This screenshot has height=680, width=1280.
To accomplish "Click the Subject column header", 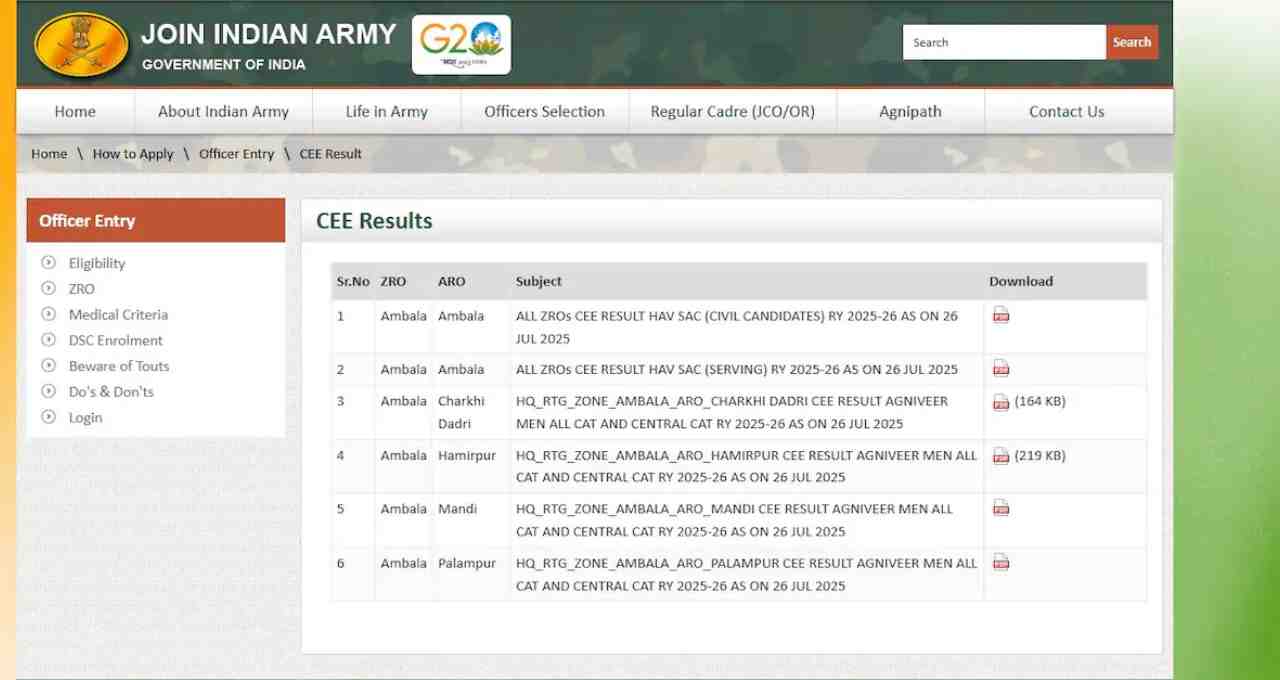I will pyautogui.click(x=539, y=282).
